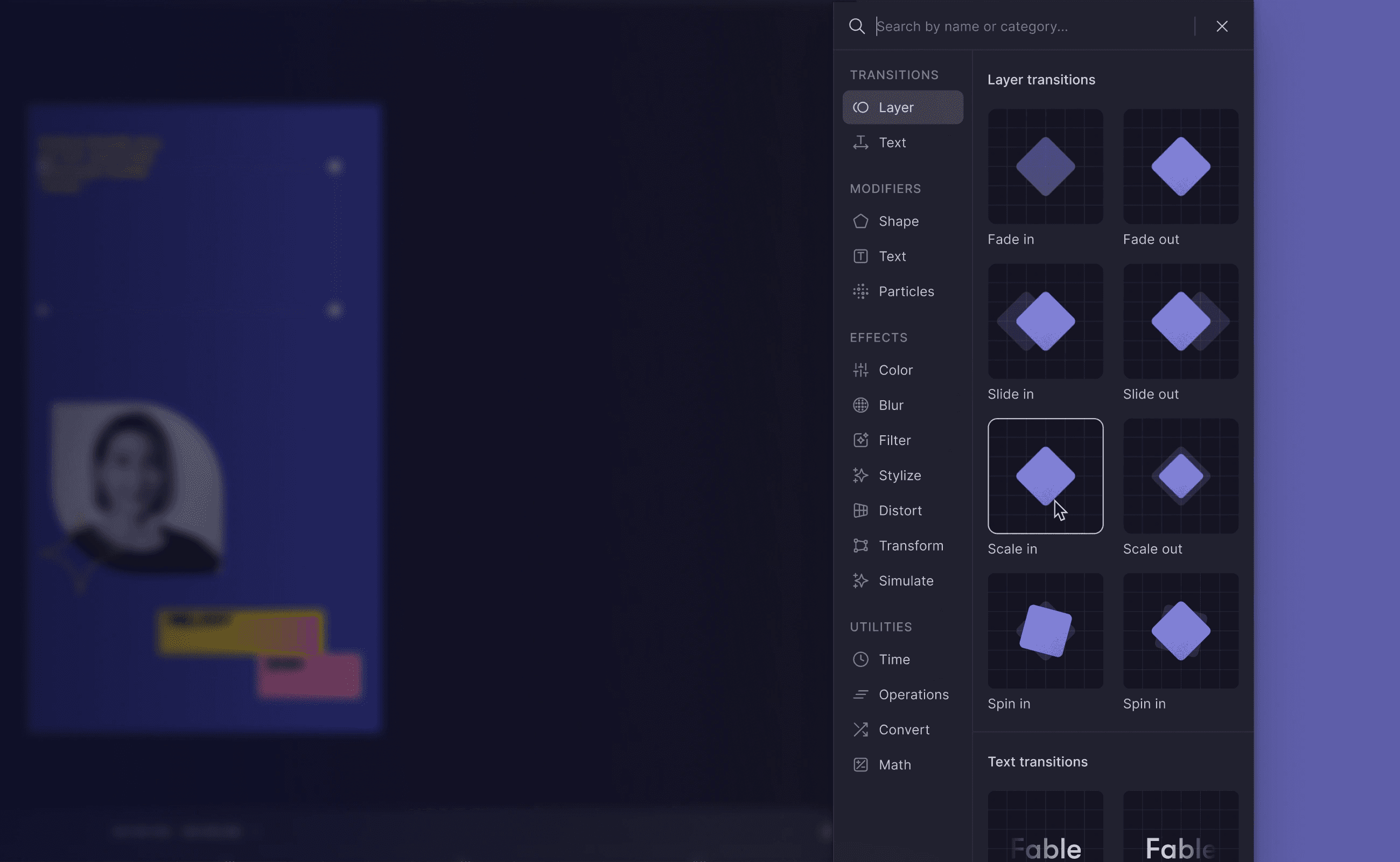Select the Distort effects category

pos(900,510)
